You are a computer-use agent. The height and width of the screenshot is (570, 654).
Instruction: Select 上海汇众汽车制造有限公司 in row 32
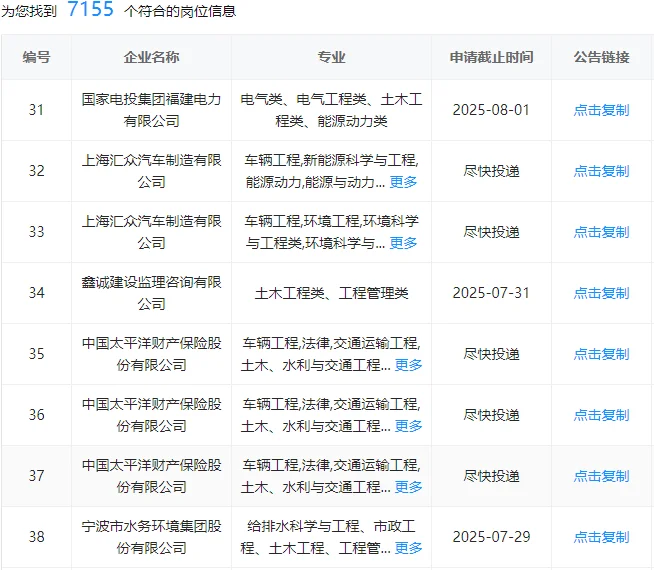151,171
